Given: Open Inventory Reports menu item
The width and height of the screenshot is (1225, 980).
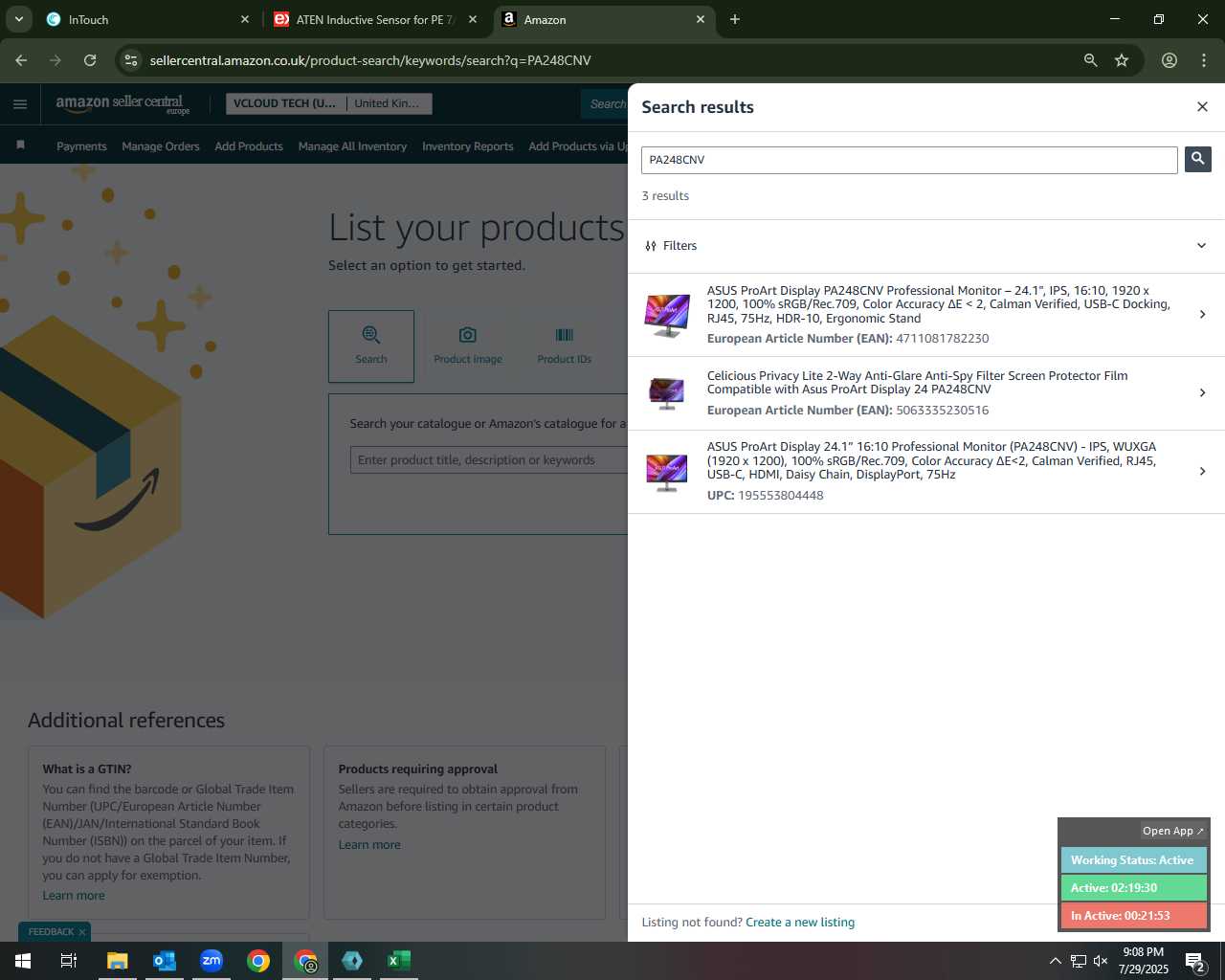Looking at the screenshot, I should pyautogui.click(x=467, y=146).
